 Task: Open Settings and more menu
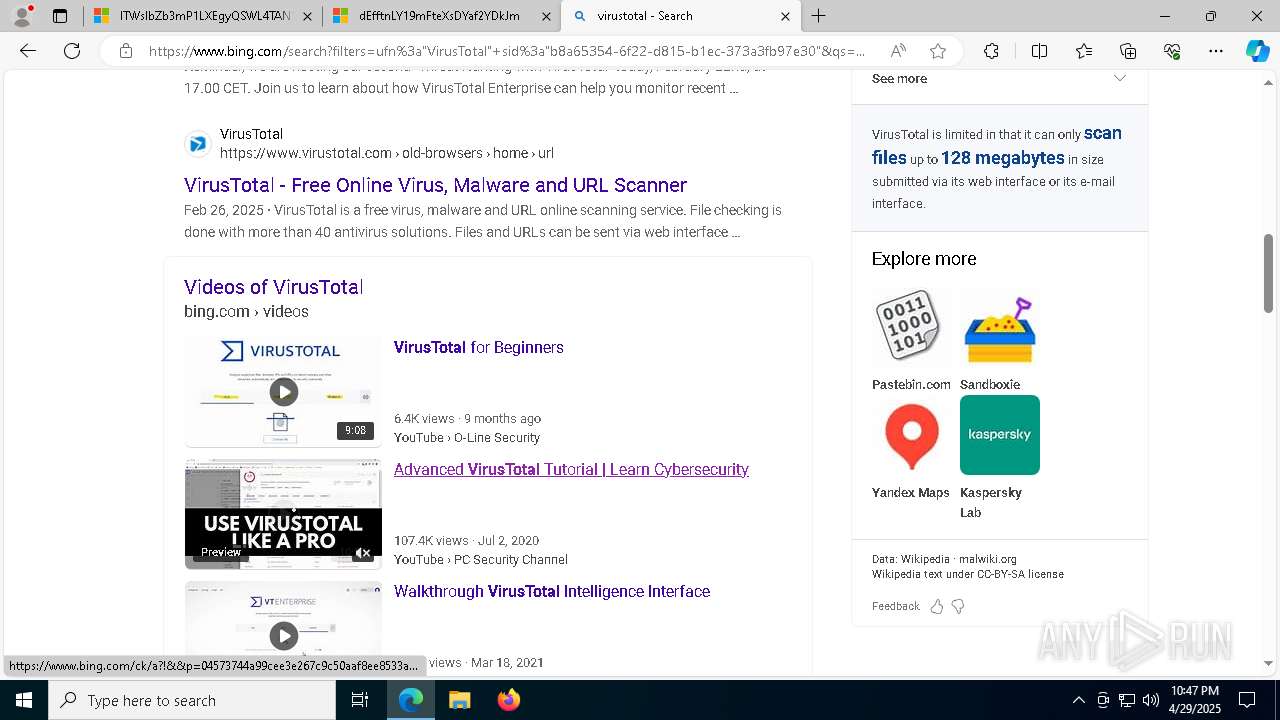pos(1216,51)
